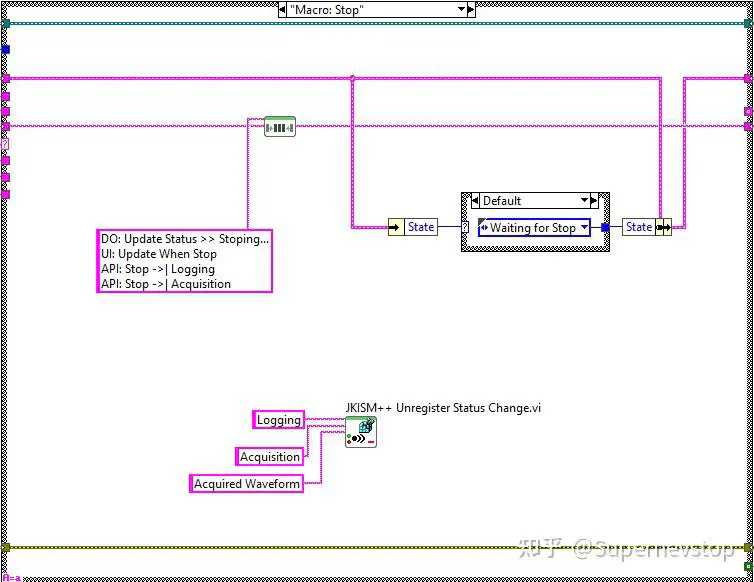Select the State element on Unbundle node
This screenshot has width=754, height=582.
(x=421, y=227)
